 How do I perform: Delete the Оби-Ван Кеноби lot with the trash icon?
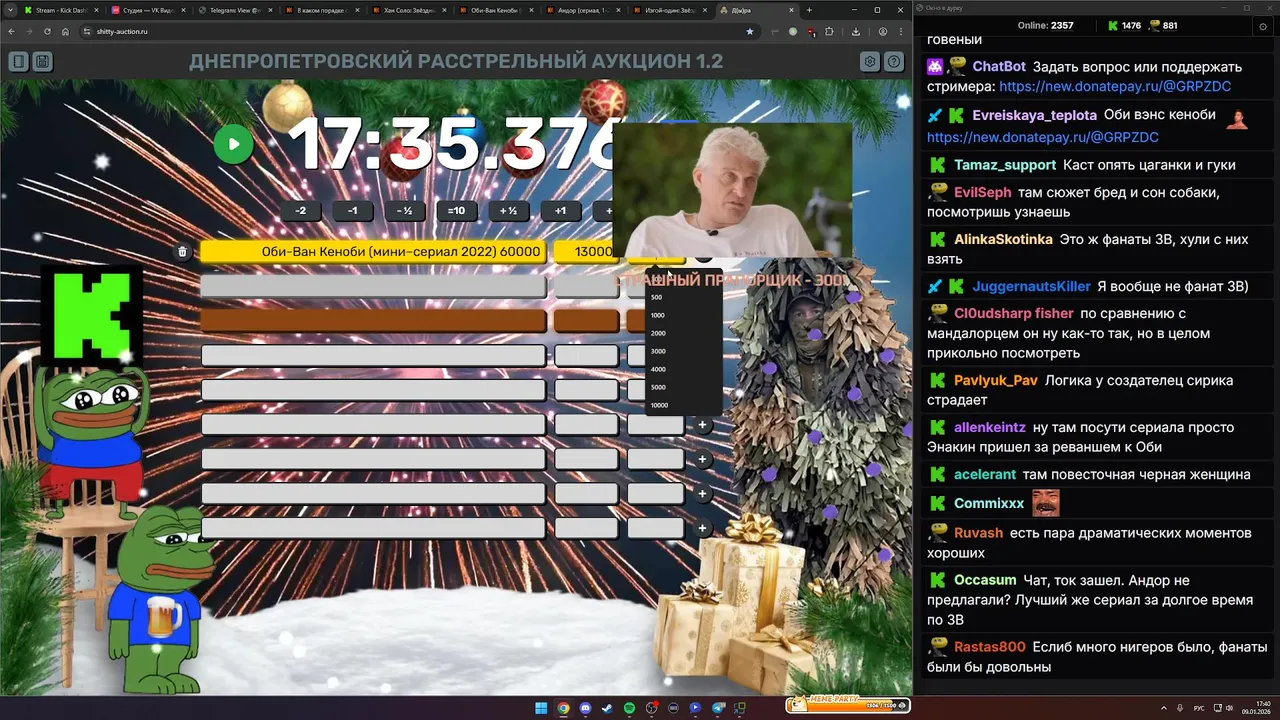pyautogui.click(x=182, y=252)
